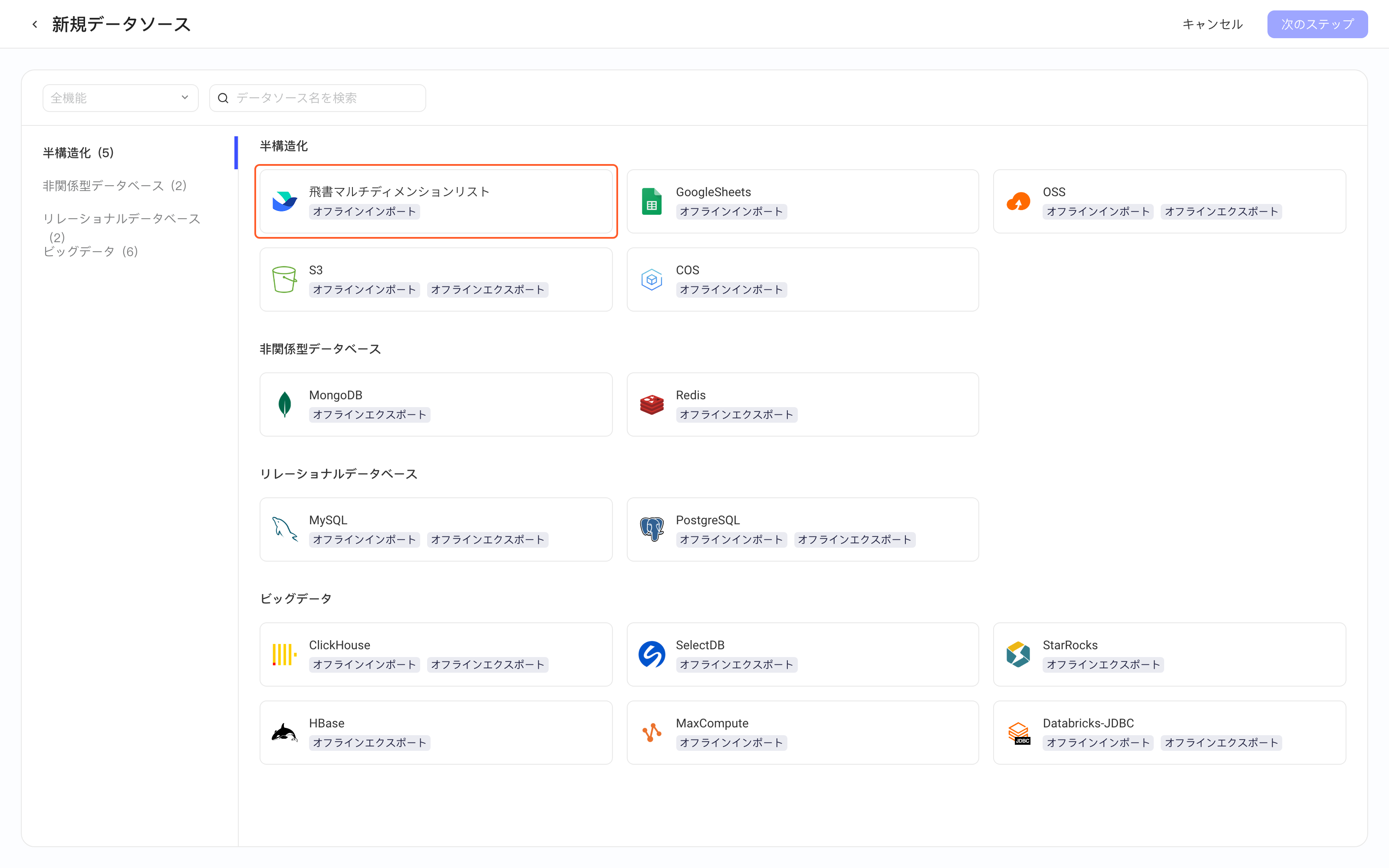Click the MaxCompute orange icon
Image resolution: width=1389 pixels, height=868 pixels.
pyautogui.click(x=652, y=733)
